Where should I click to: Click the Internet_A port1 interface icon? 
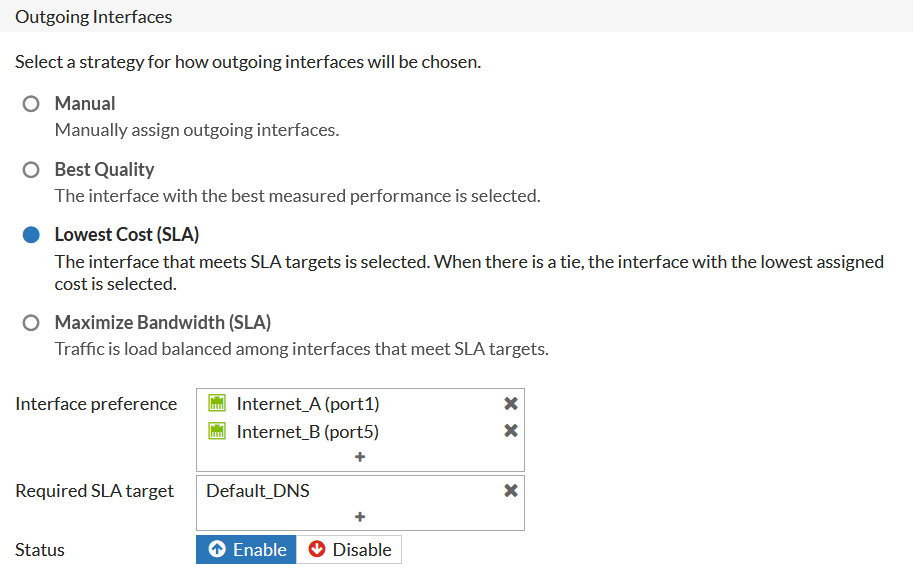tap(216, 404)
